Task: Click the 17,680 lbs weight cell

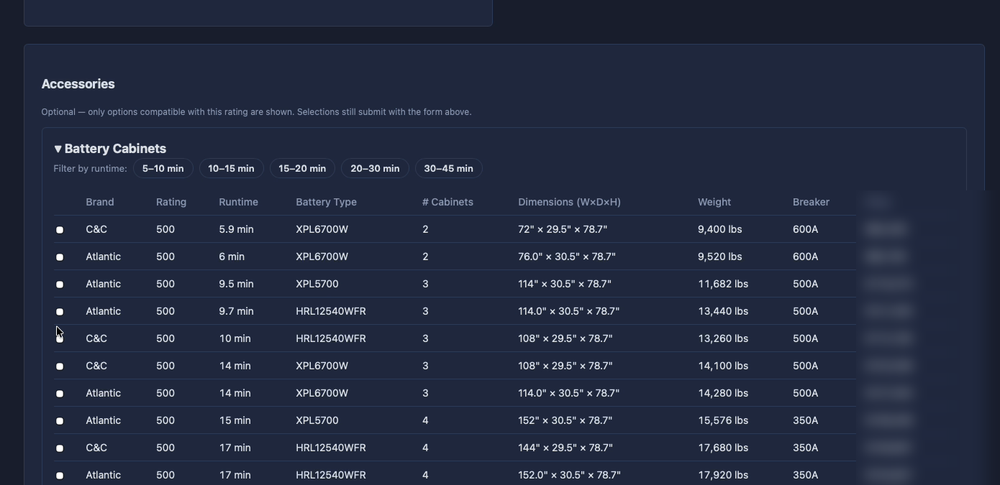Action: 723,448
